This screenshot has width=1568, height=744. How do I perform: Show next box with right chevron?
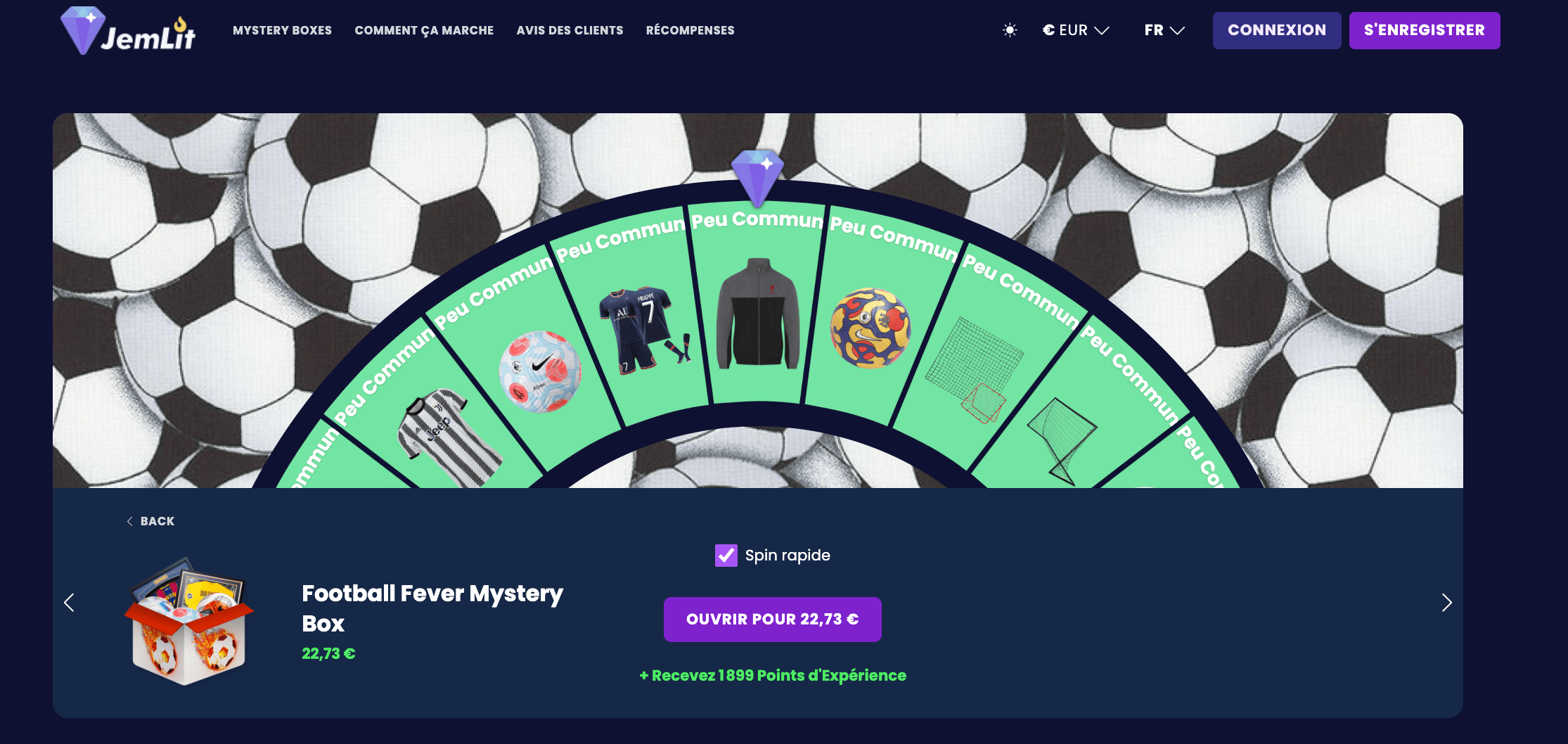click(x=1446, y=603)
